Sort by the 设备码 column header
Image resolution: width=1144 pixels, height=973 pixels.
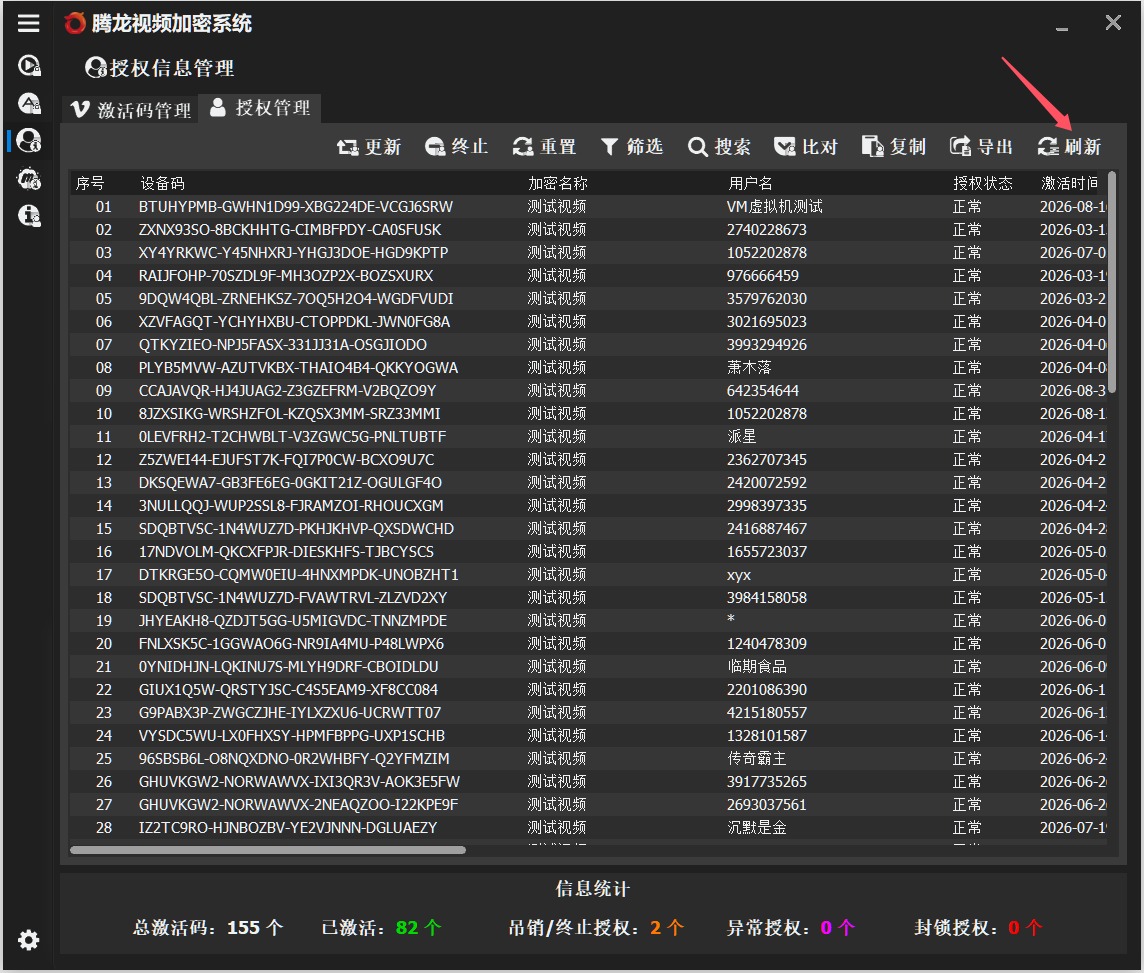pyautogui.click(x=162, y=183)
